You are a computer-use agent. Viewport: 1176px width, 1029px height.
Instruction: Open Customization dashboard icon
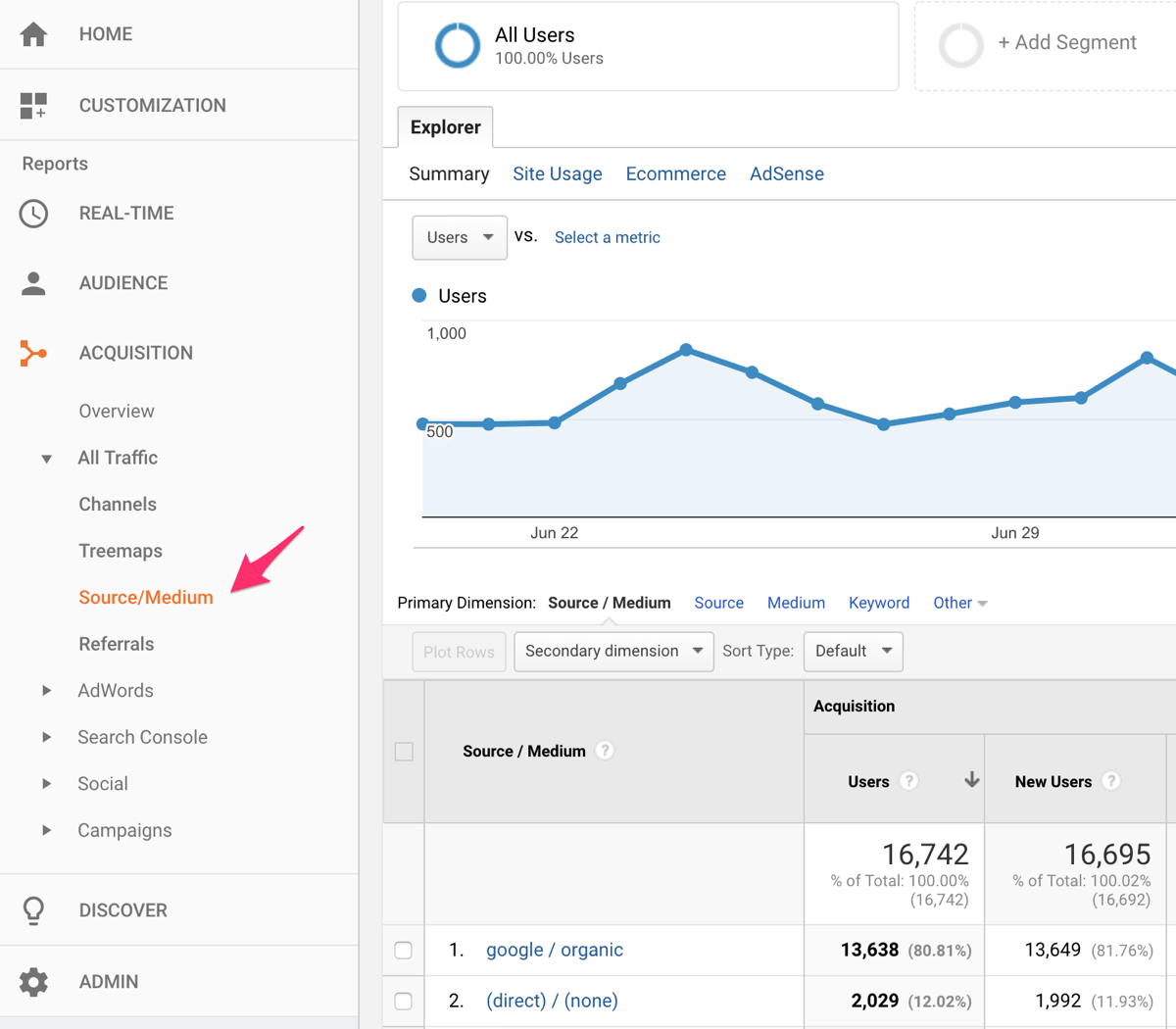[33, 105]
